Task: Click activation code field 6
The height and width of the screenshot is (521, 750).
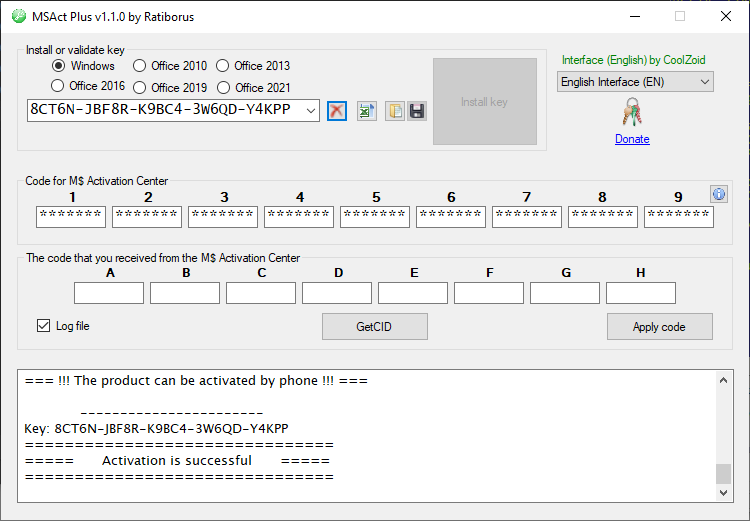Action: [x=451, y=217]
